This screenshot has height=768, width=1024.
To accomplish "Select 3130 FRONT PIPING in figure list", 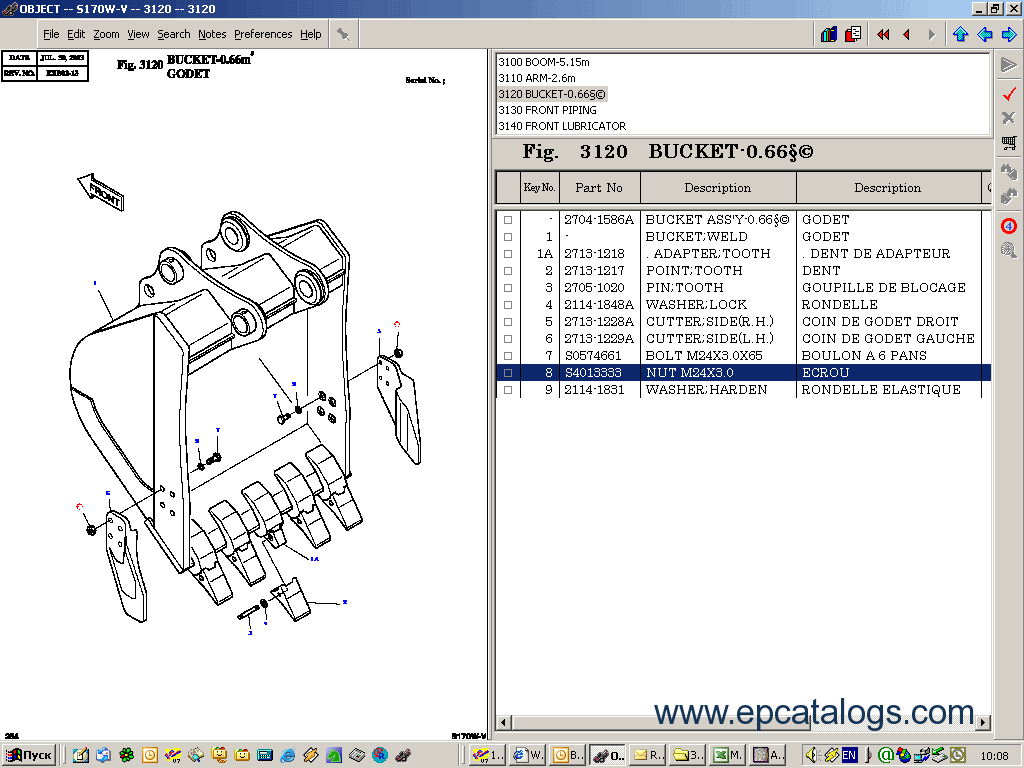I will [547, 110].
